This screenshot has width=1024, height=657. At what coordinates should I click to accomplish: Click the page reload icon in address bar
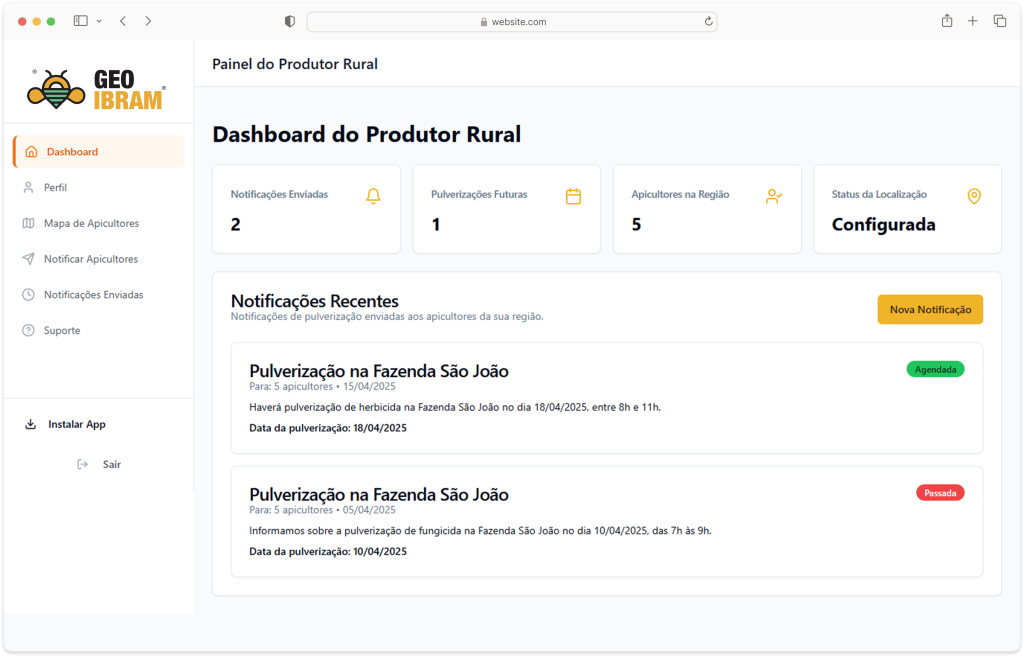(x=708, y=21)
